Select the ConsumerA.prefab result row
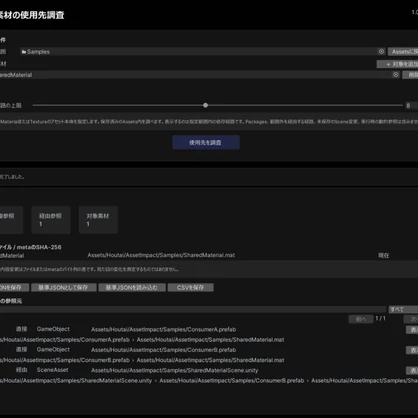The height and width of the screenshot is (418, 418). (x=209, y=329)
